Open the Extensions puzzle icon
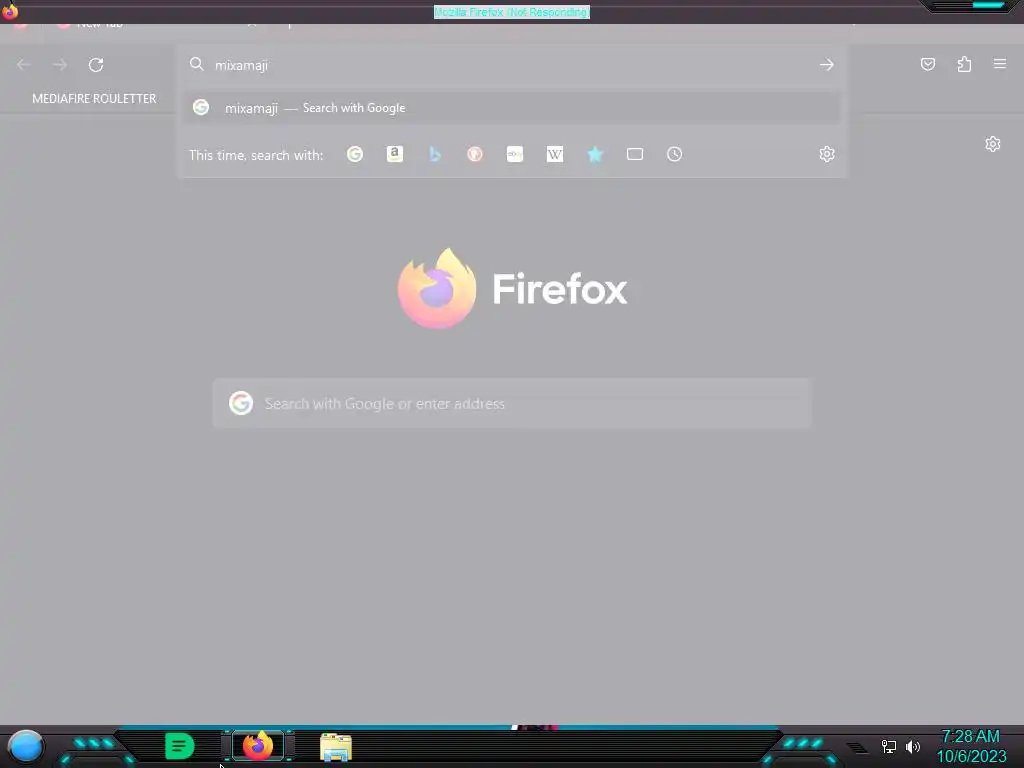The width and height of the screenshot is (1024, 768). pyautogui.click(x=964, y=64)
